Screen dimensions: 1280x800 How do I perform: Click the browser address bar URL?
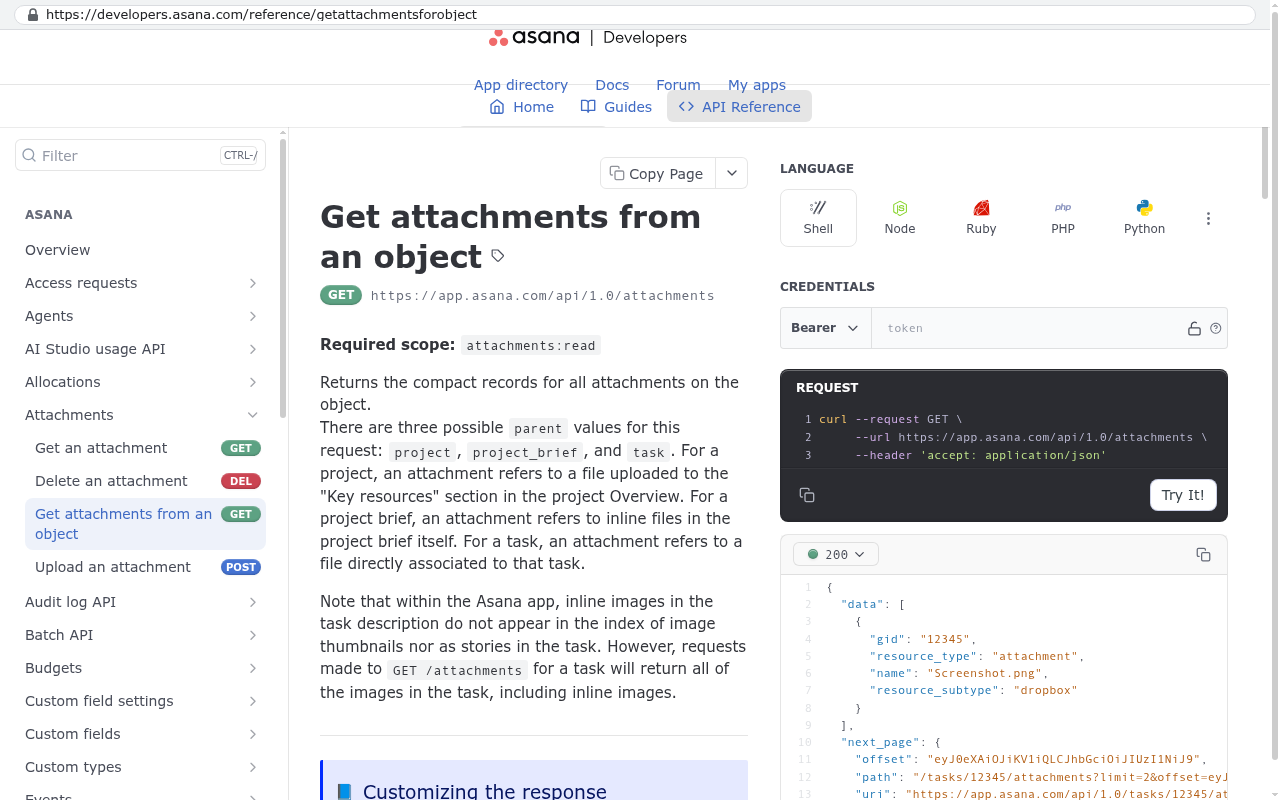[261, 15]
